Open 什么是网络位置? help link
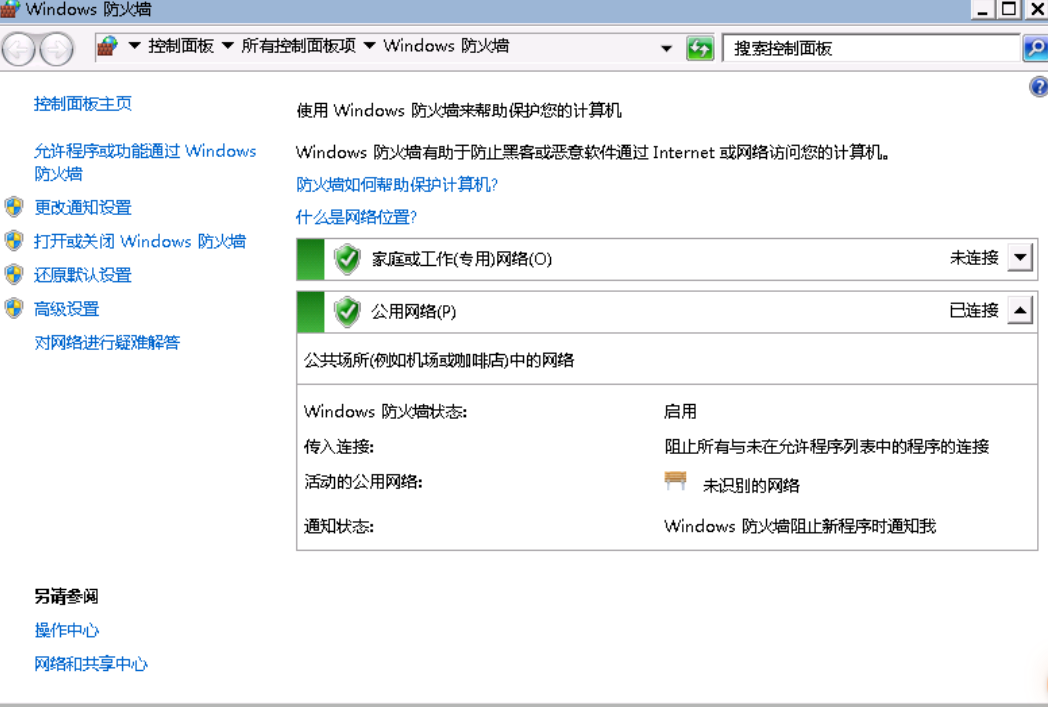 coord(356,217)
